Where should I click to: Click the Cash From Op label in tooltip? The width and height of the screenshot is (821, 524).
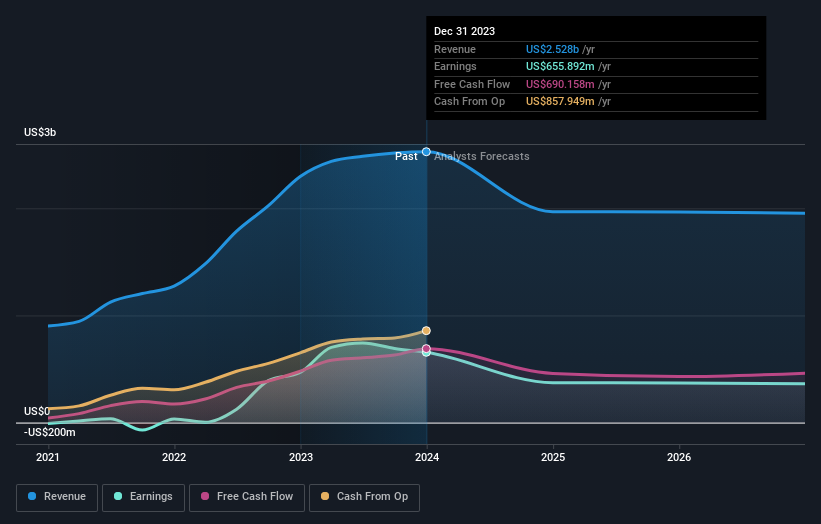coord(470,102)
